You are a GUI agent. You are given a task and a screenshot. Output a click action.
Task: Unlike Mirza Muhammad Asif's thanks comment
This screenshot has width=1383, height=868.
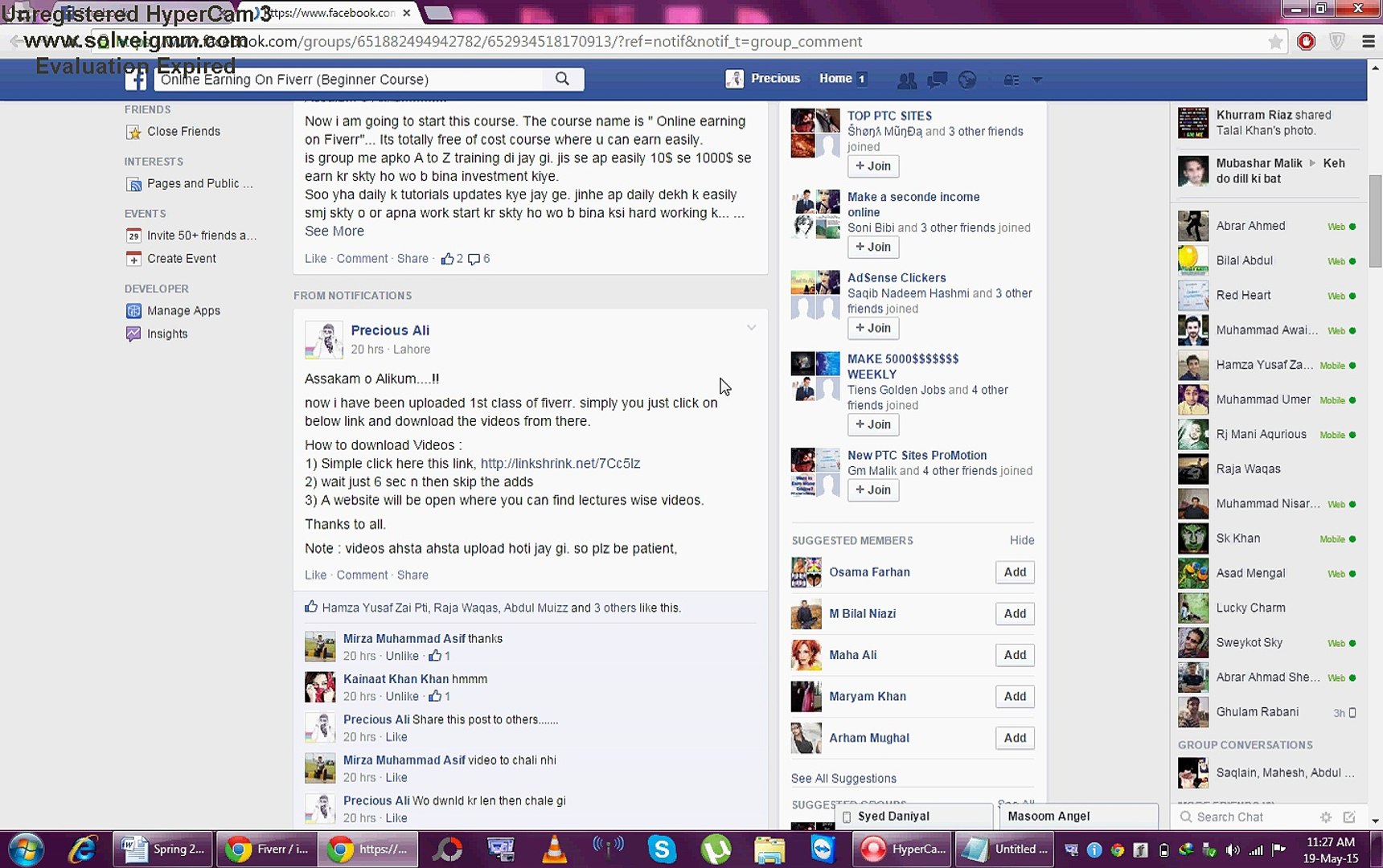pyautogui.click(x=402, y=657)
